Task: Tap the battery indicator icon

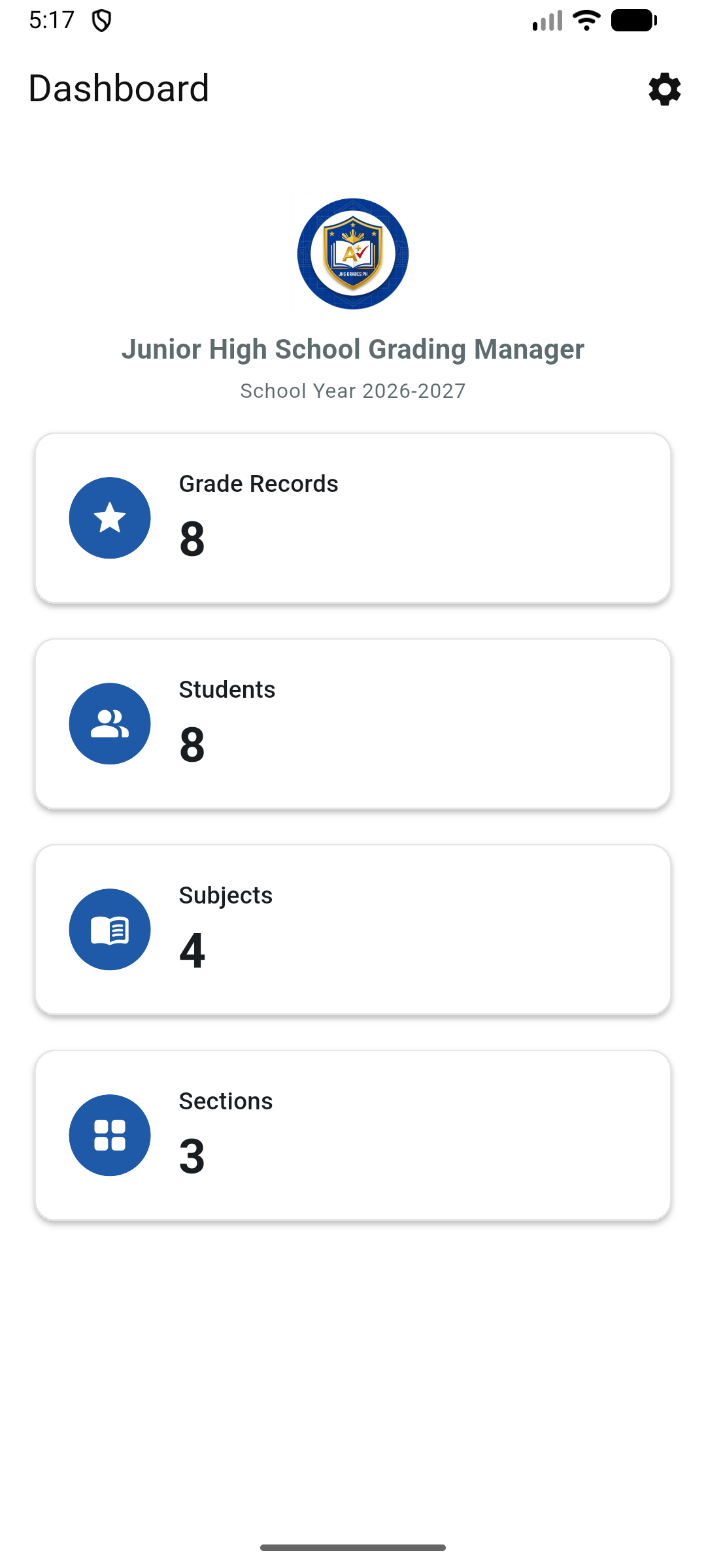Action: [x=633, y=20]
